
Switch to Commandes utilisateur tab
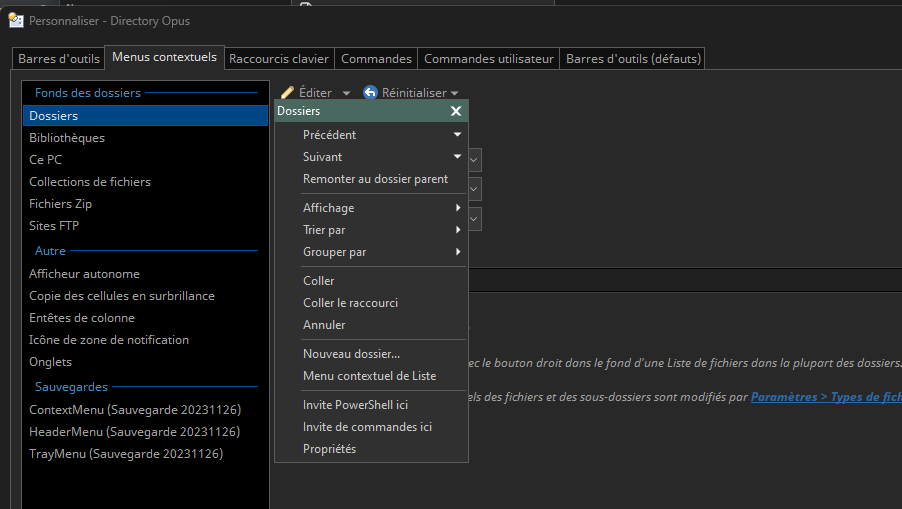coord(488,59)
